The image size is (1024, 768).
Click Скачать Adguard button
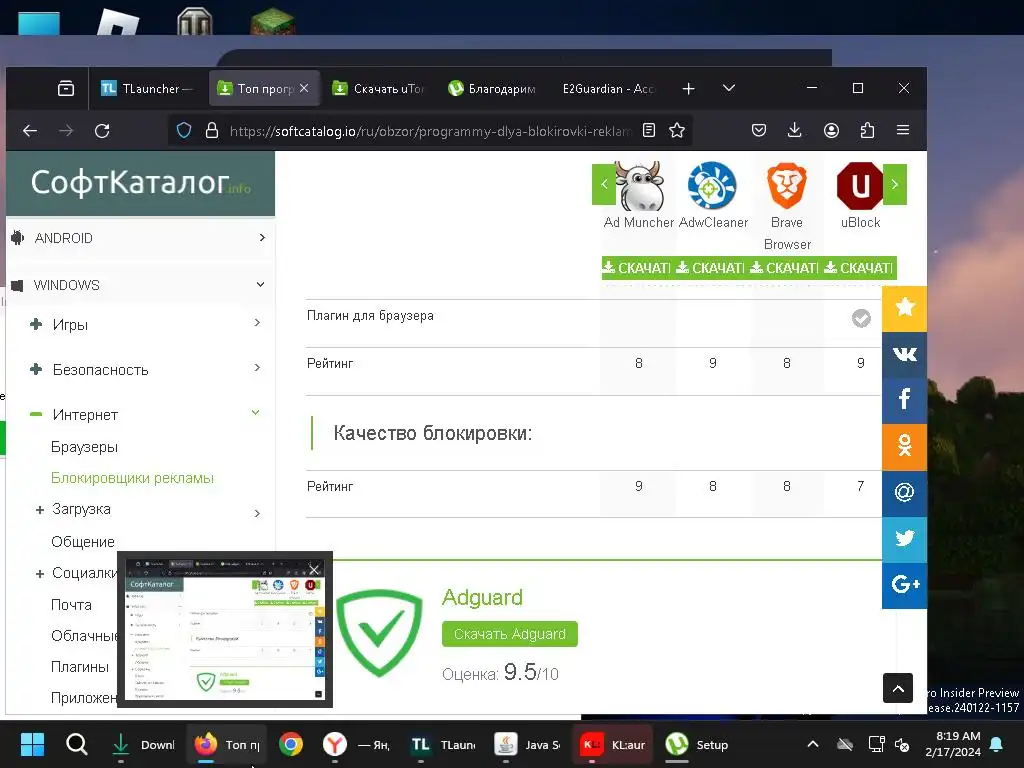509,634
